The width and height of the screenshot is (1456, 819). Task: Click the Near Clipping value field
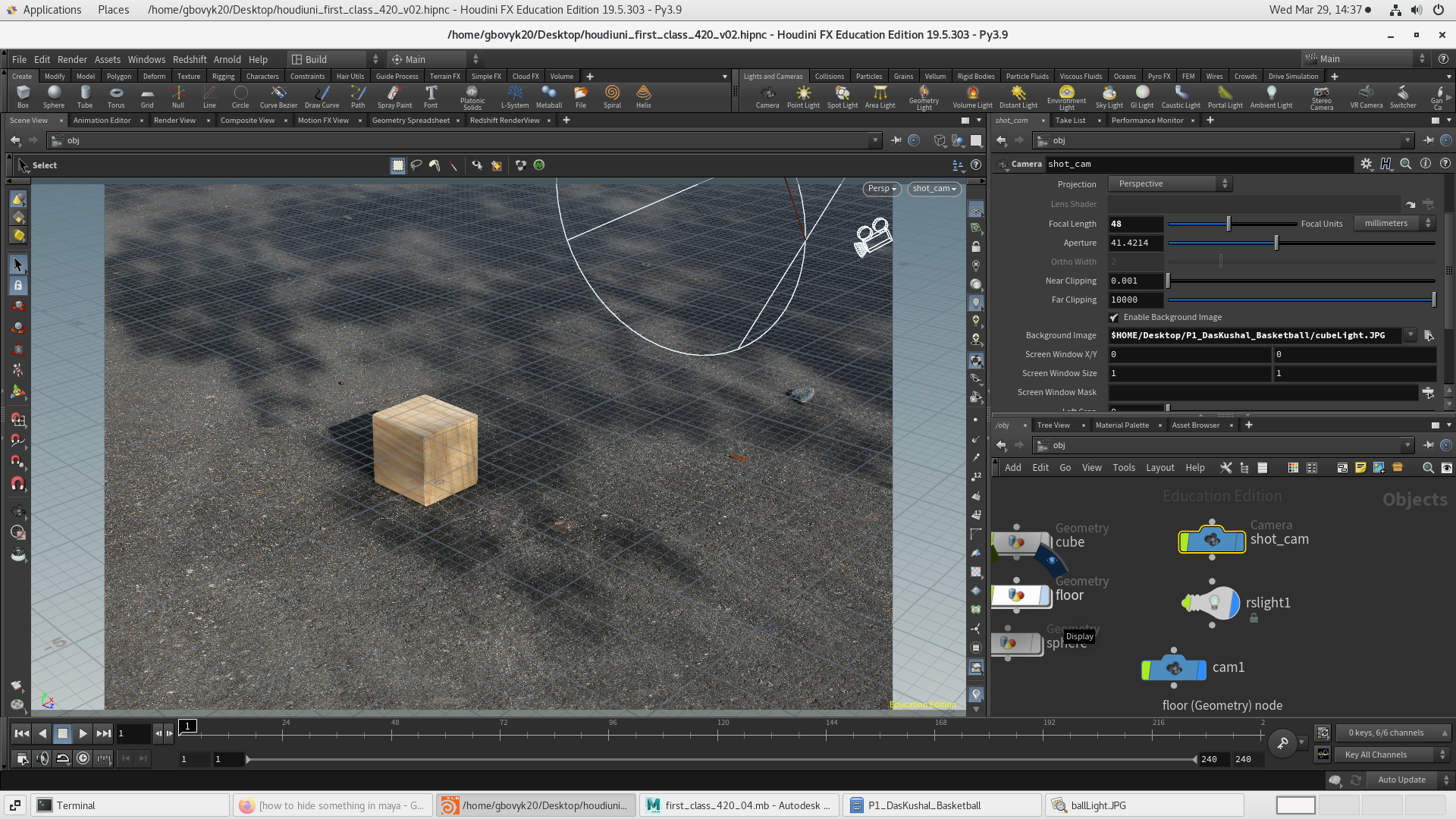[x=1135, y=281]
